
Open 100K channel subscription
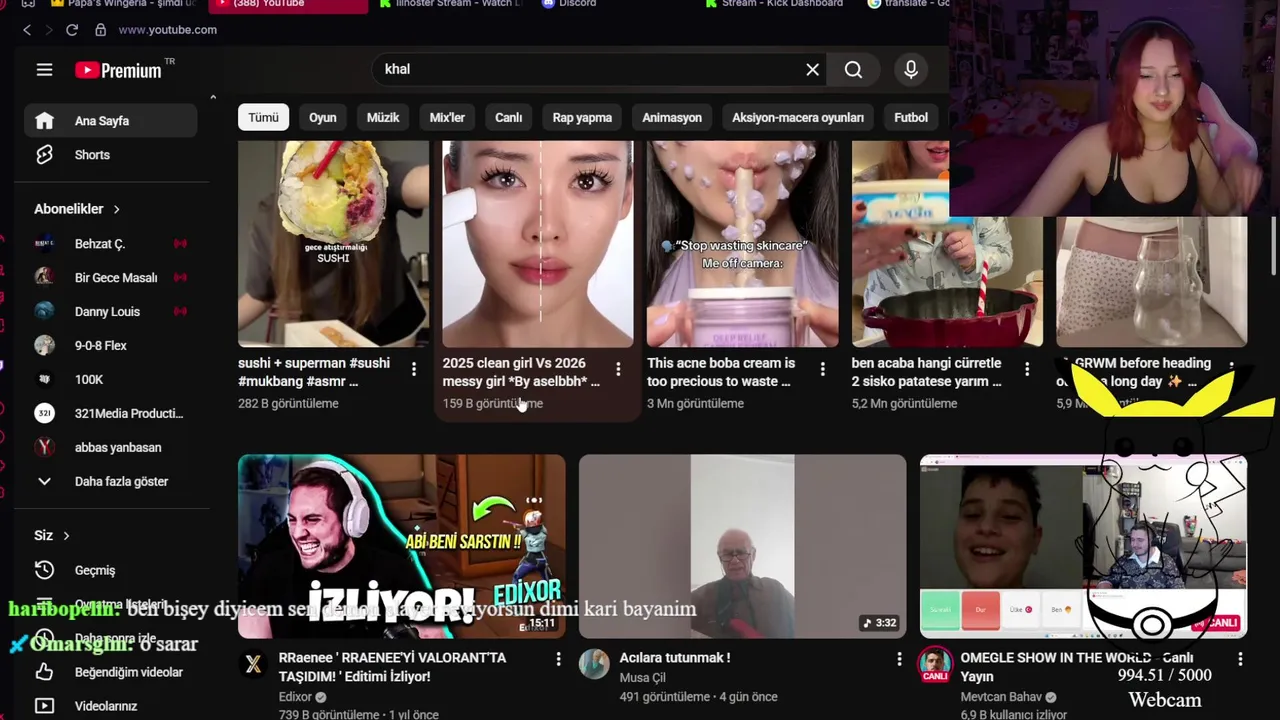111,380
